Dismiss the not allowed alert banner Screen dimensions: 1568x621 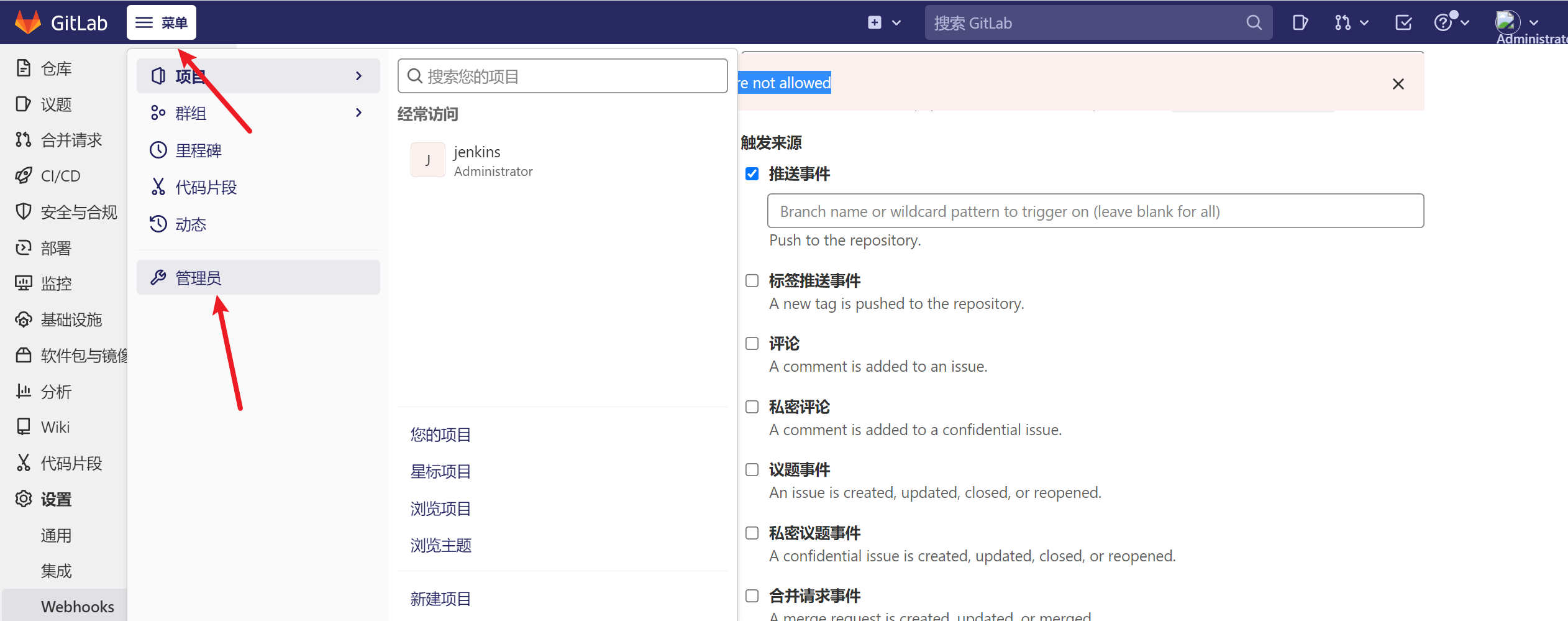1398,84
